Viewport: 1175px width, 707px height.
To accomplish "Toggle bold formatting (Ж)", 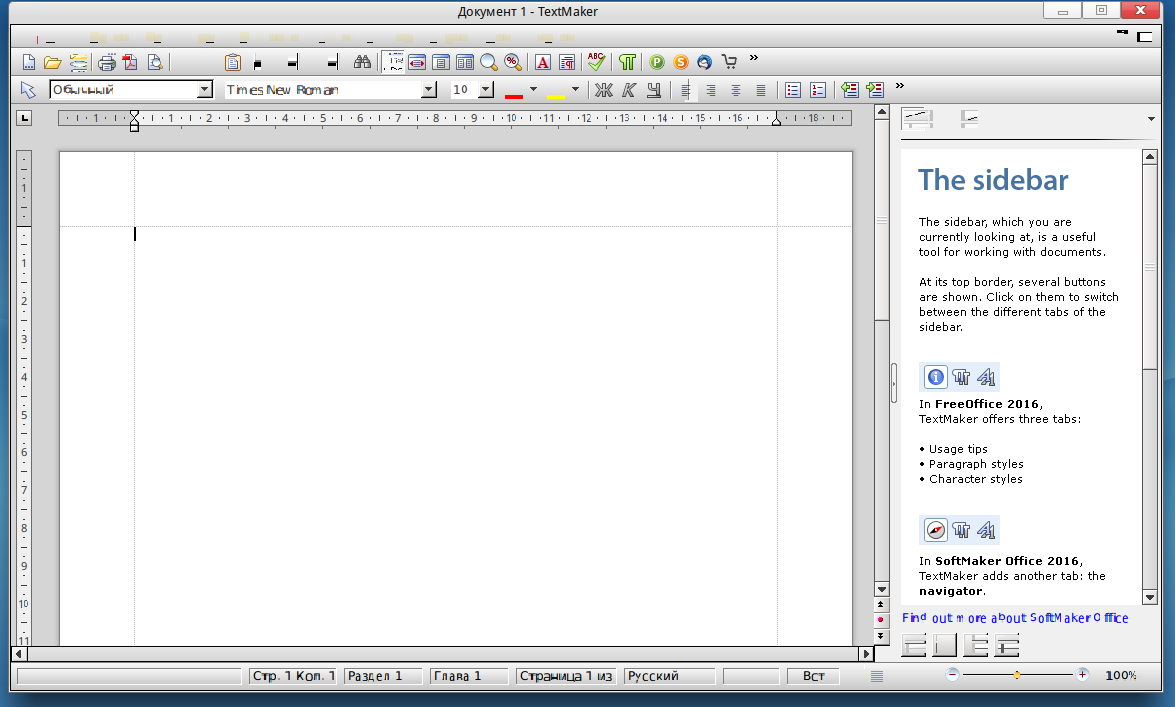I will 603,90.
